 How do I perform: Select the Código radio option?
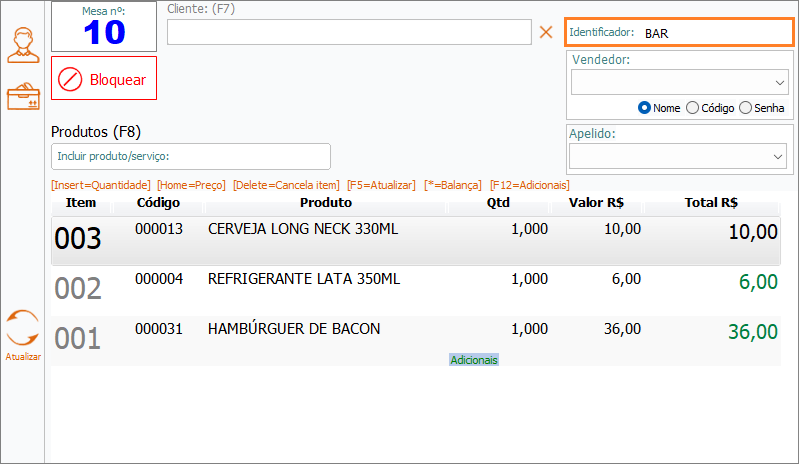[x=693, y=108]
